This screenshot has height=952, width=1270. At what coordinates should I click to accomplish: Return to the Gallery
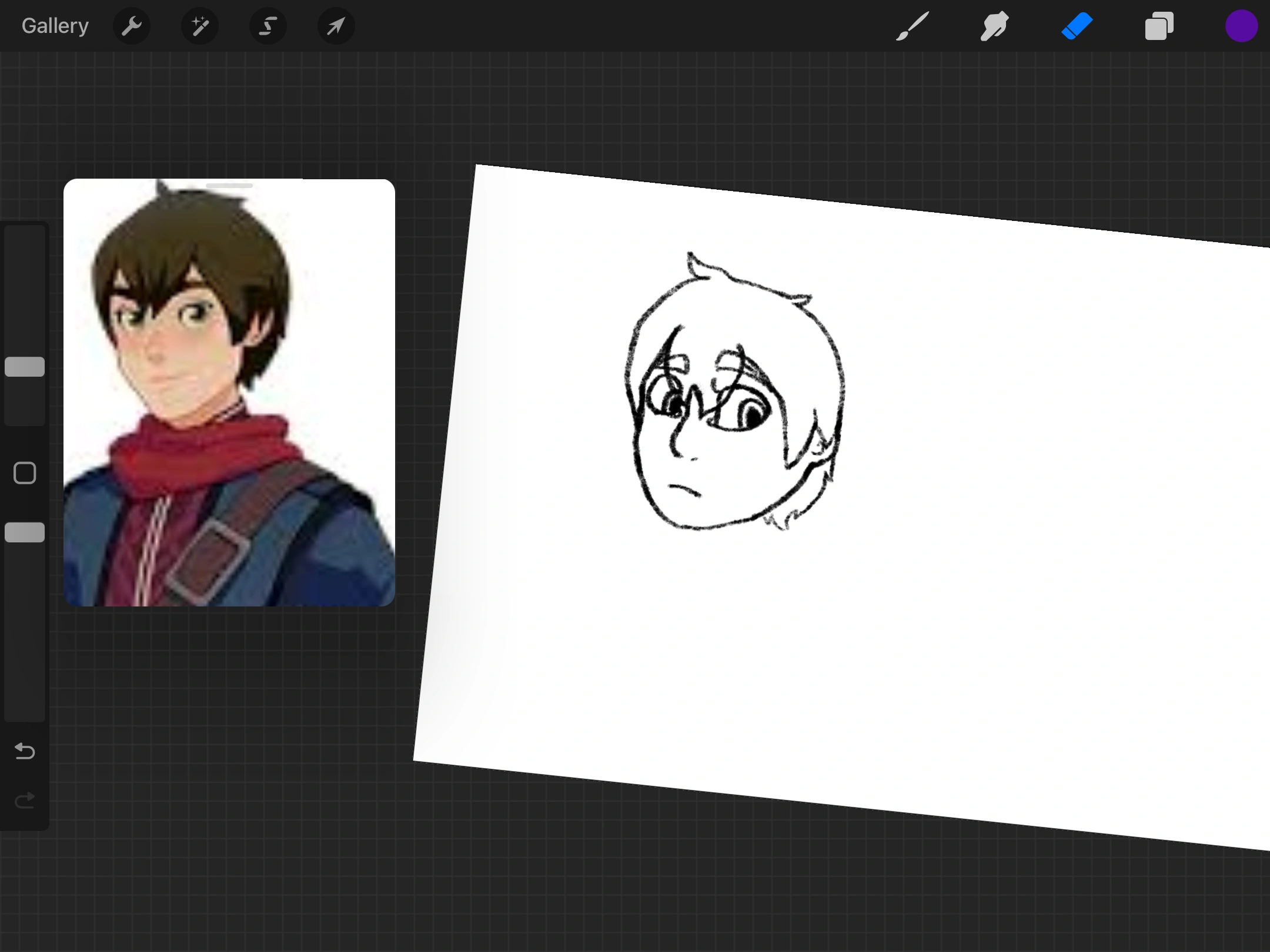[54, 25]
